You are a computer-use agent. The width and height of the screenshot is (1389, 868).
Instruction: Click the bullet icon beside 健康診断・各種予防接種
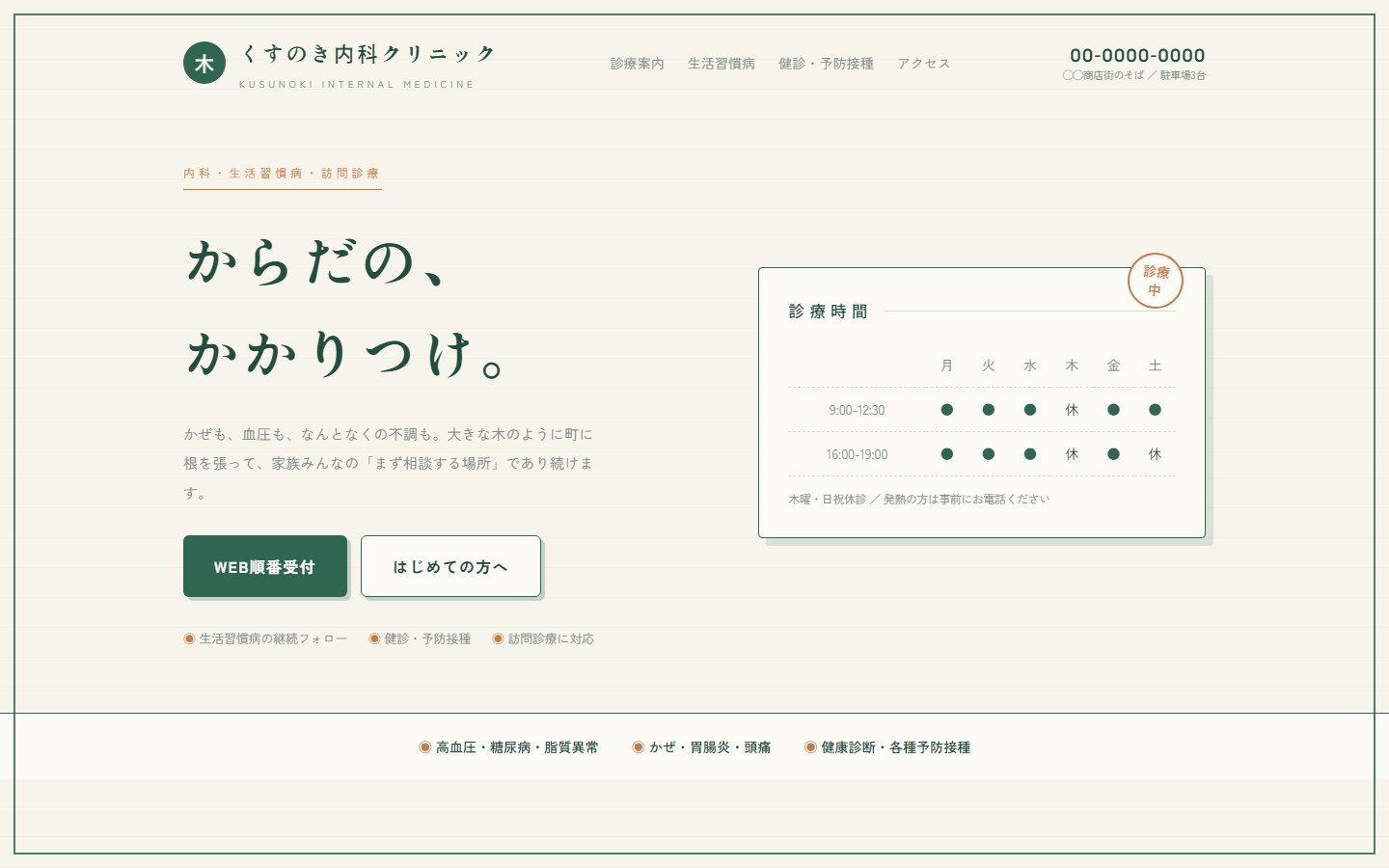pyautogui.click(x=810, y=747)
